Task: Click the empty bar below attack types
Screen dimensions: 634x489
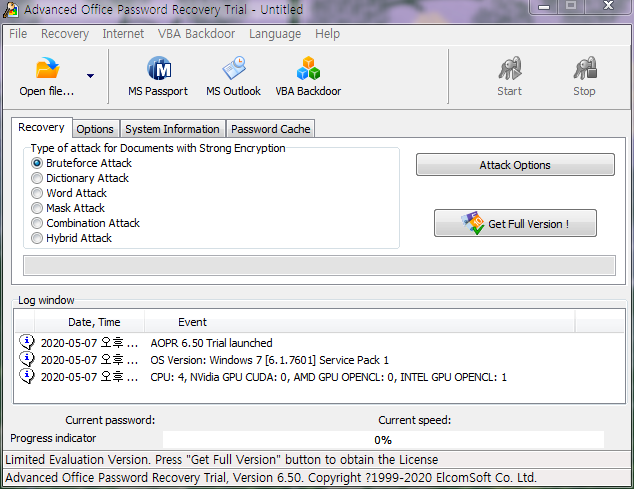Action: [x=319, y=265]
